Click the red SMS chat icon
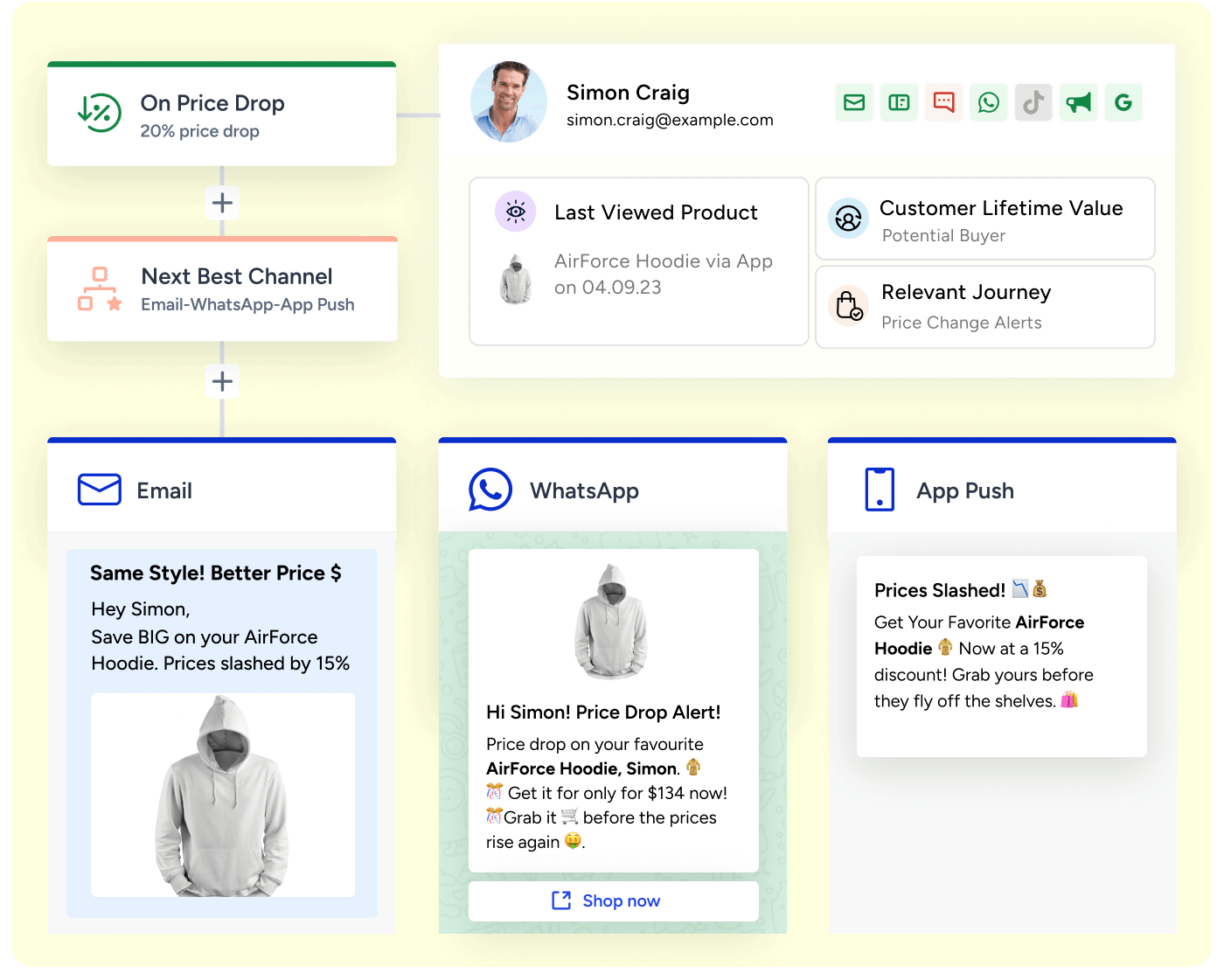This screenshot has width=1224, height=980. (x=943, y=103)
